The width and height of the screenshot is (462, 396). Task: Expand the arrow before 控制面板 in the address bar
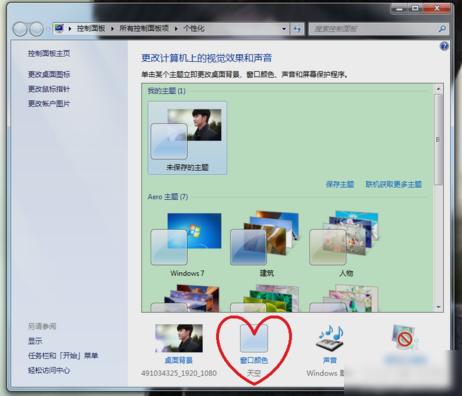click(x=70, y=29)
